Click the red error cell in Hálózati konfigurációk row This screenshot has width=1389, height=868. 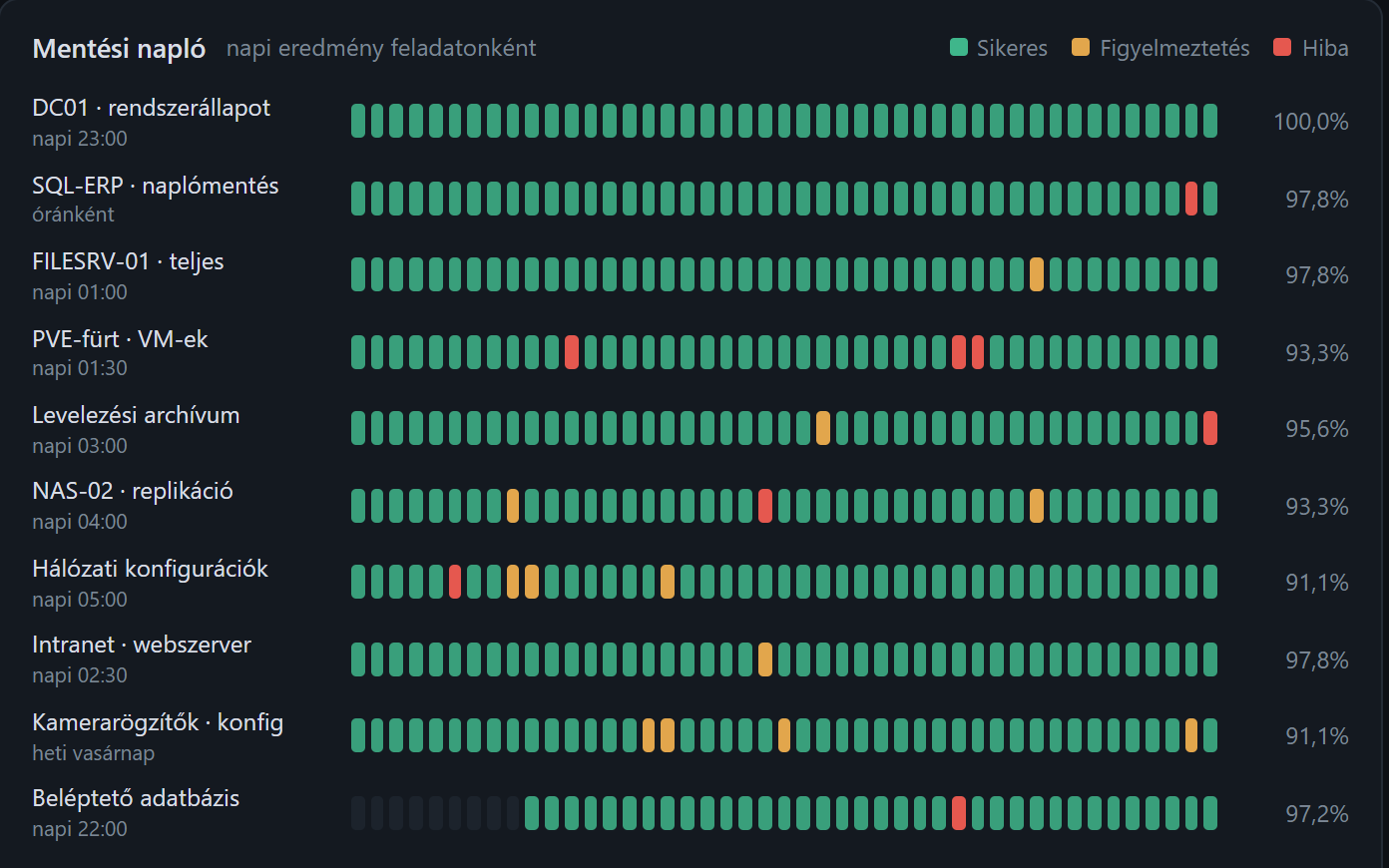(455, 582)
